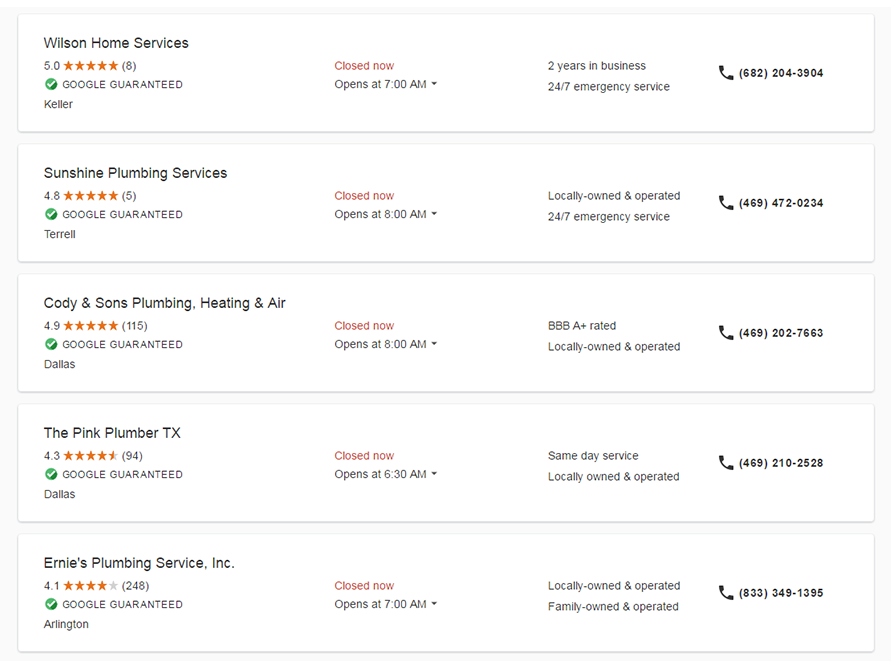Screen dimensions: 891x661
Task: Click the 'Keller' location text
Action: click(58, 105)
